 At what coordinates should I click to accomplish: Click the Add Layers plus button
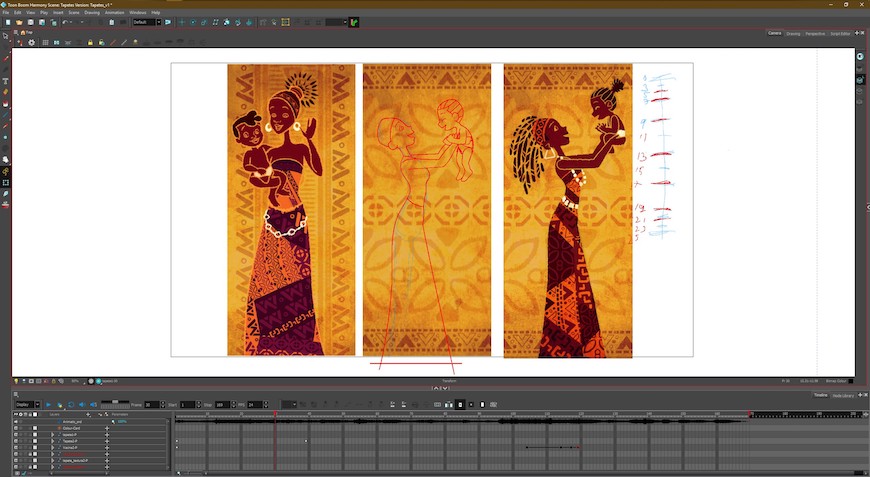(x=88, y=414)
